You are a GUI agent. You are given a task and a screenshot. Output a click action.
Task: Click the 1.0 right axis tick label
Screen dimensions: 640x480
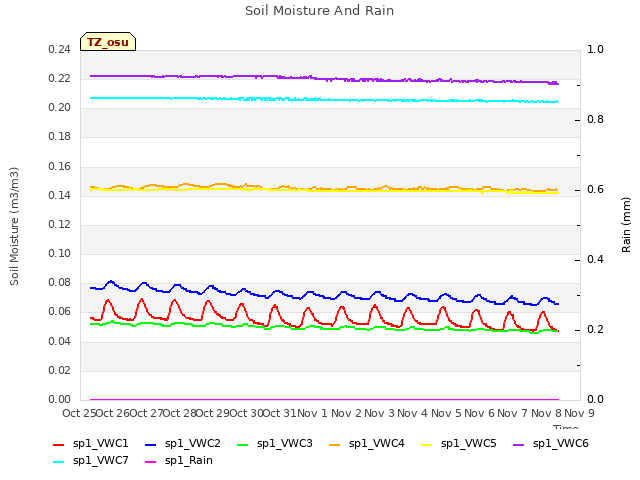595,49
